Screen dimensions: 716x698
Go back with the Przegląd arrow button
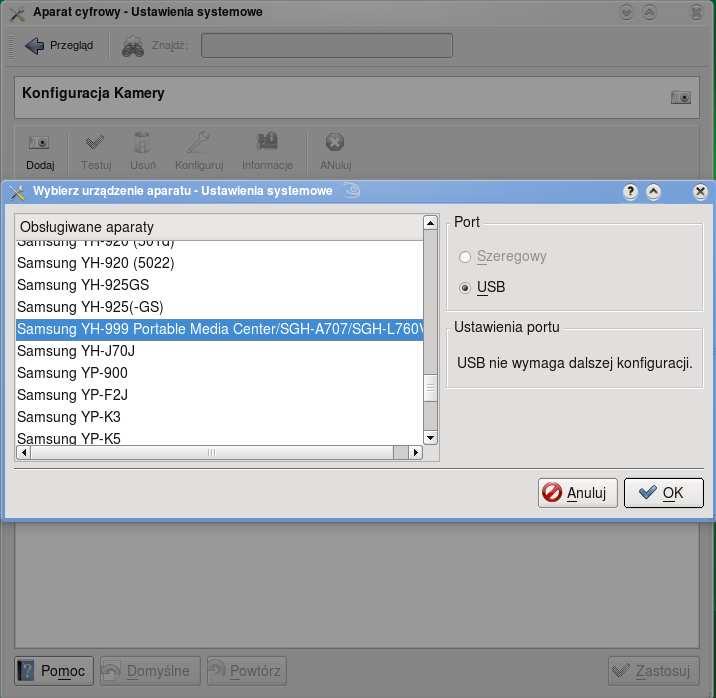(x=59, y=45)
